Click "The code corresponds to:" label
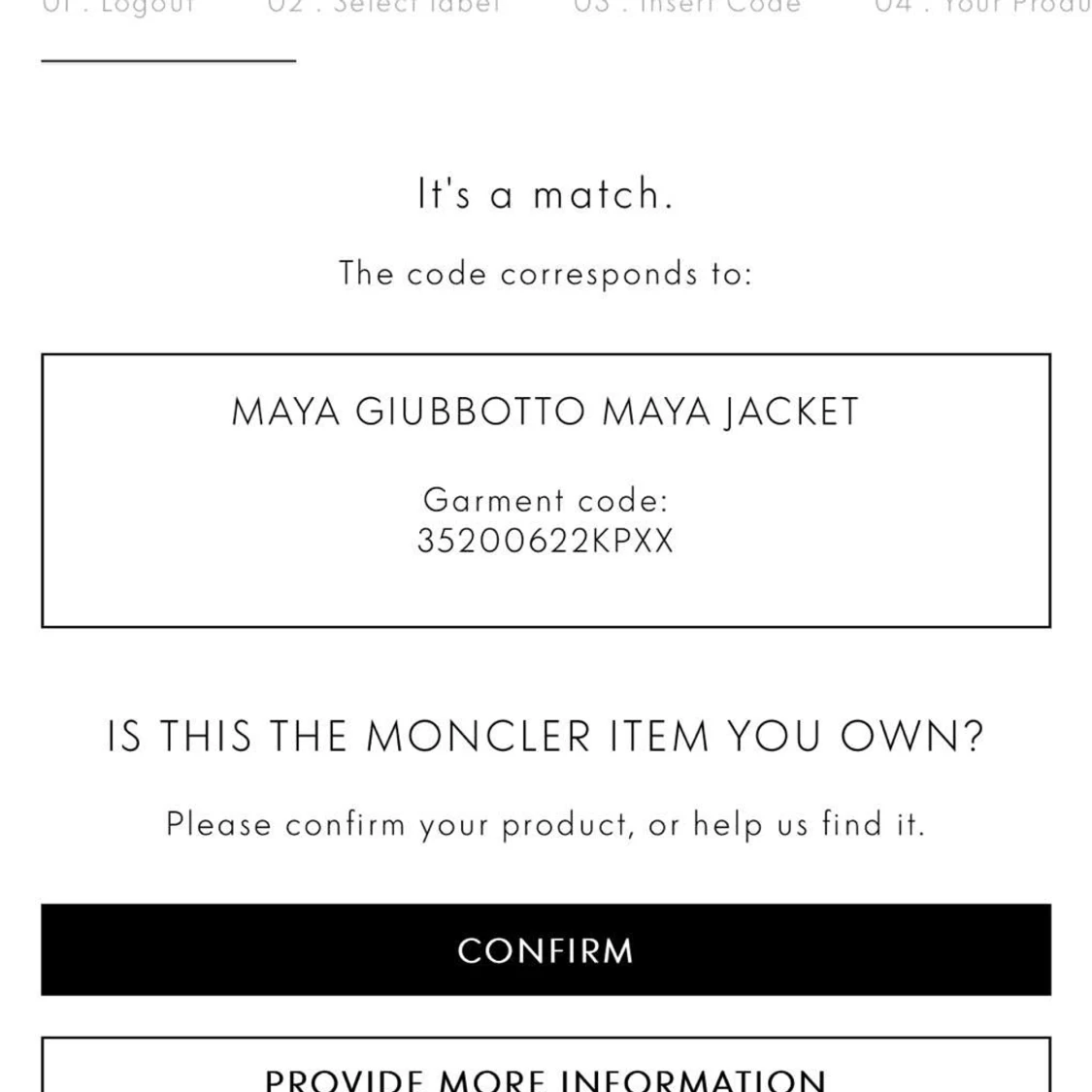Image resolution: width=1092 pixels, height=1092 pixels. coord(546,273)
